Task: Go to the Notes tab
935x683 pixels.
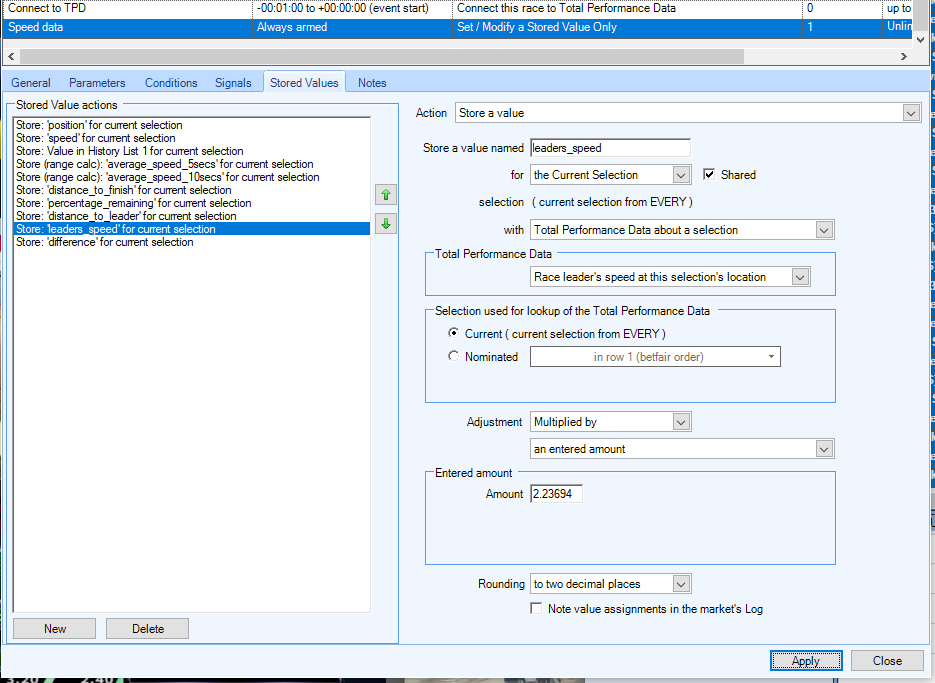Action: point(372,83)
